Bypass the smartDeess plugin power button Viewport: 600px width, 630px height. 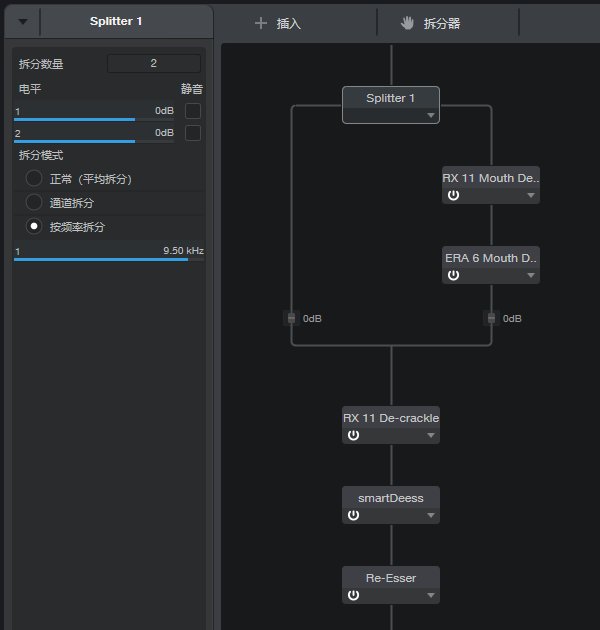[353, 515]
